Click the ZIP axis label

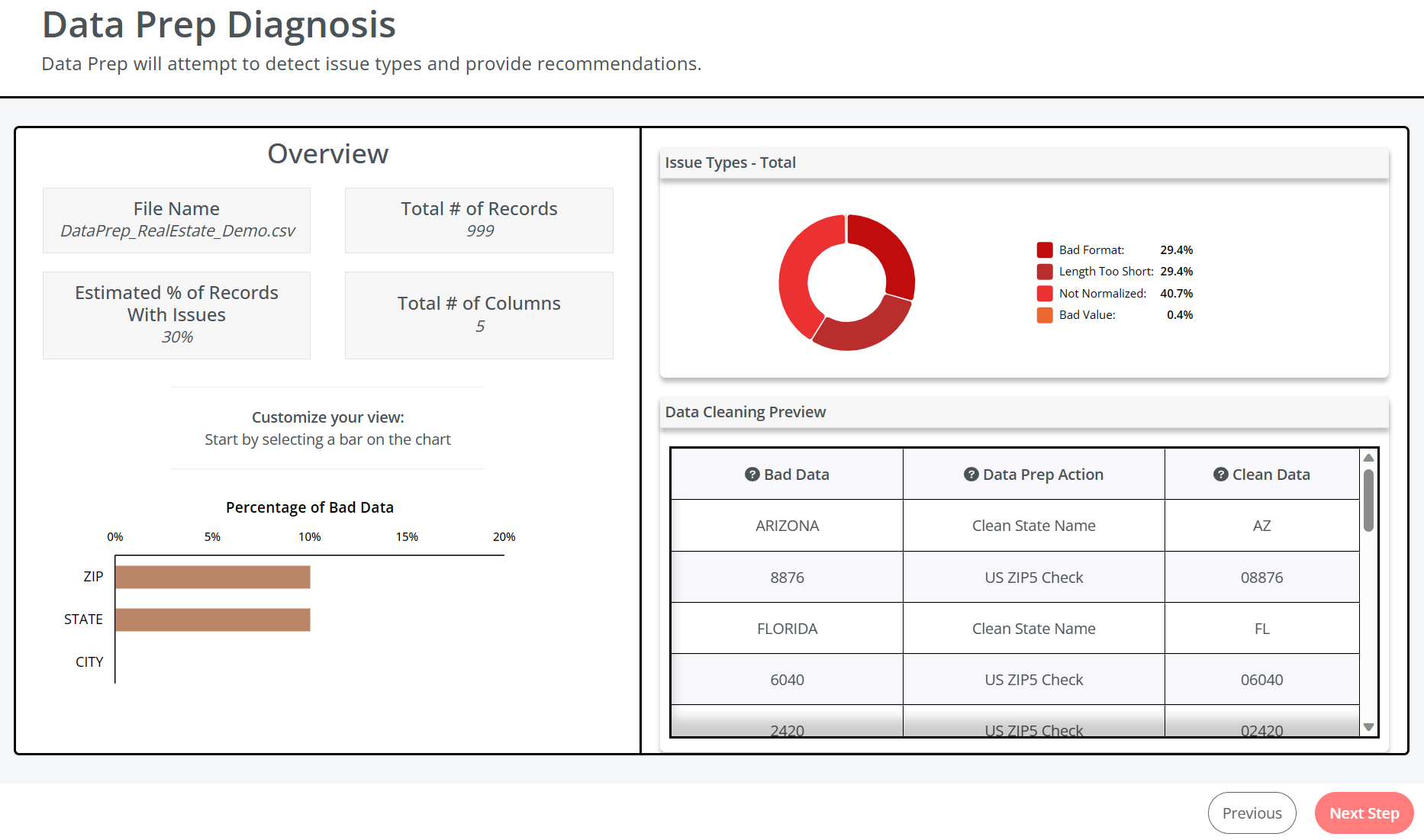93,577
